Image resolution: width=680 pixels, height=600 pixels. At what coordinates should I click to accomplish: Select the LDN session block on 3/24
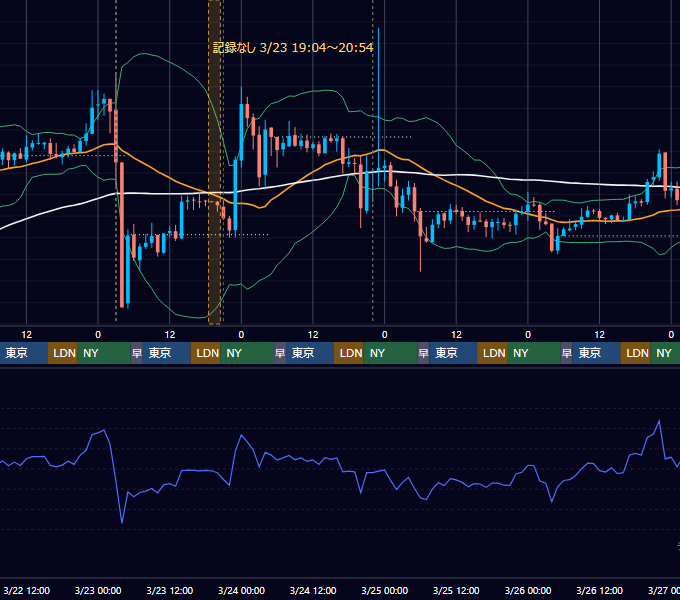tap(349, 353)
